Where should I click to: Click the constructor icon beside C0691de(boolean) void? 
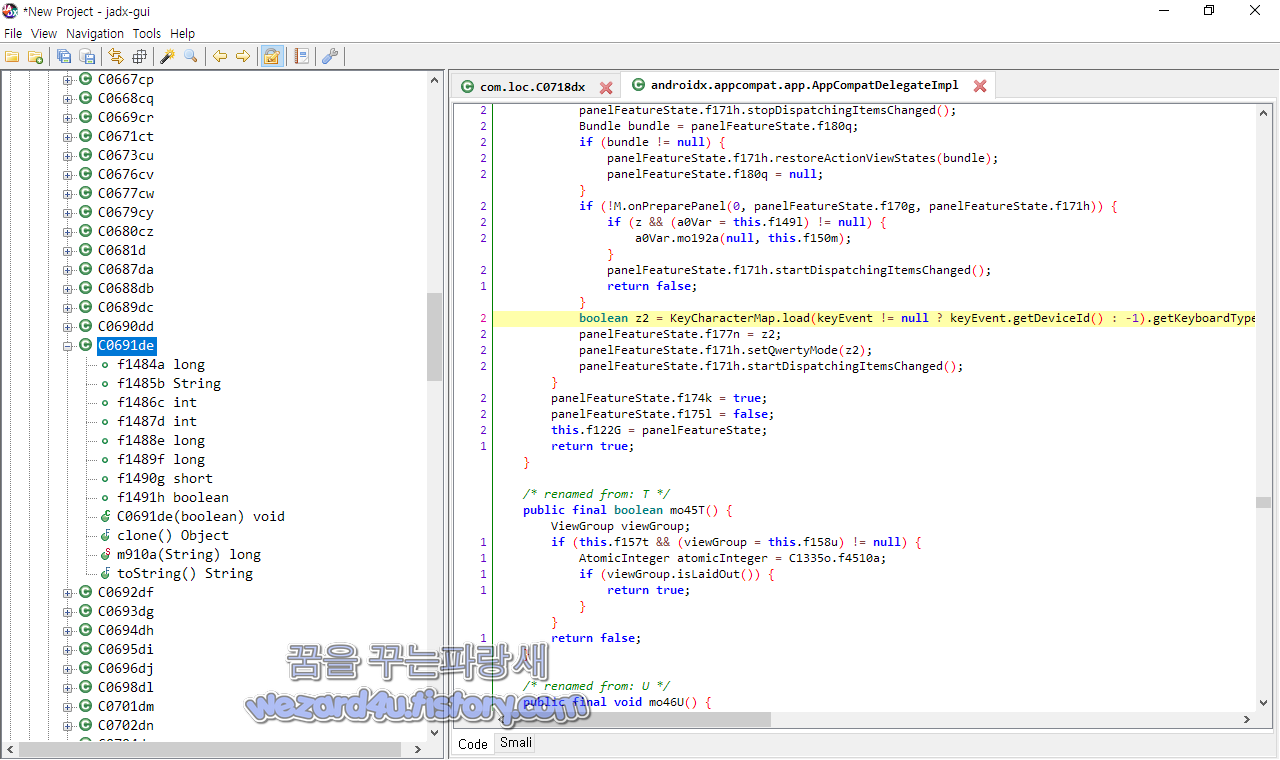tap(106, 517)
